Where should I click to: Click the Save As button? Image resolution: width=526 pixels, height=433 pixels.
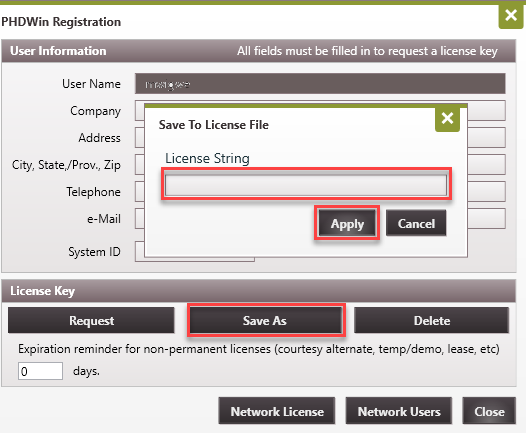[x=265, y=320]
